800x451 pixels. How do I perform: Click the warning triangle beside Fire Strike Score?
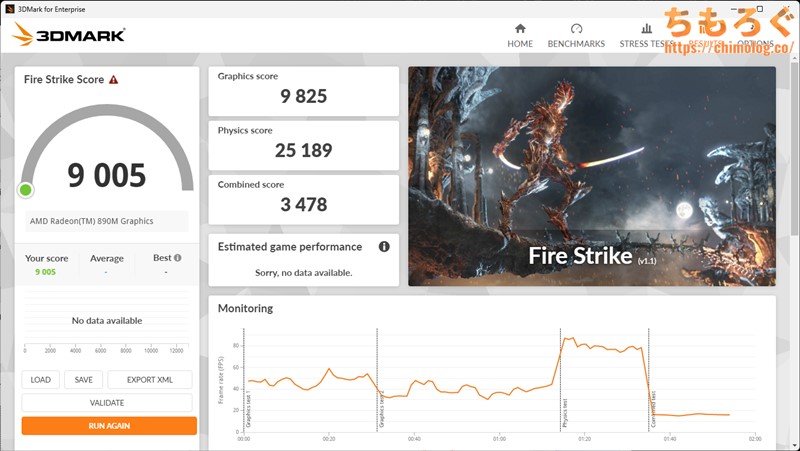click(x=114, y=79)
